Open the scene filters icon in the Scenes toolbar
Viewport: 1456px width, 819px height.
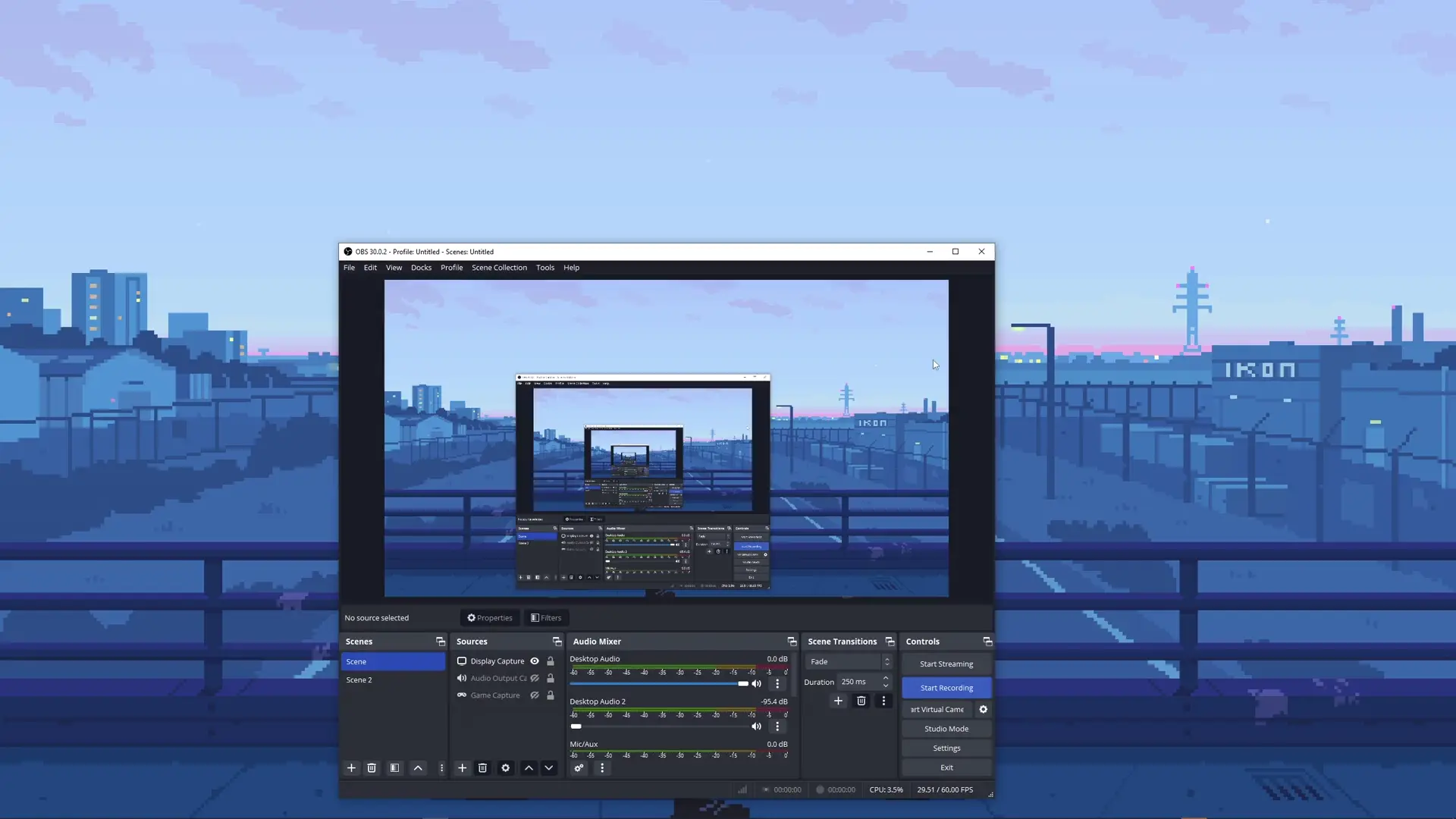pyautogui.click(x=394, y=768)
